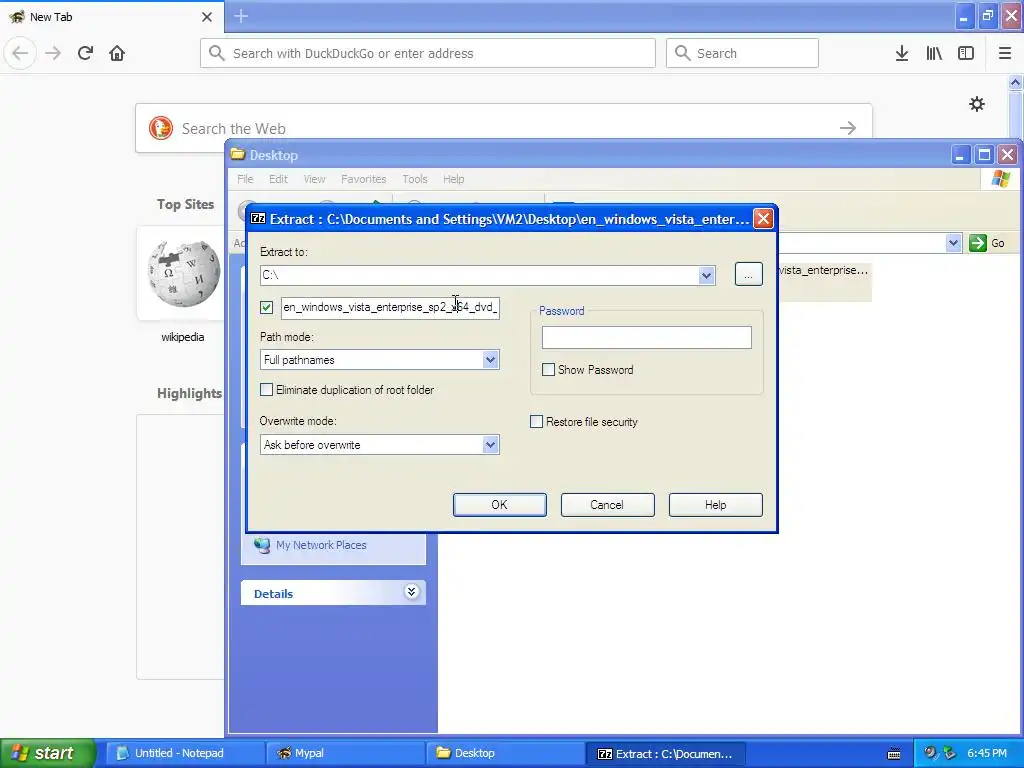Image resolution: width=1024 pixels, height=768 pixels.
Task: Click the subfolder name text field
Action: click(391, 307)
